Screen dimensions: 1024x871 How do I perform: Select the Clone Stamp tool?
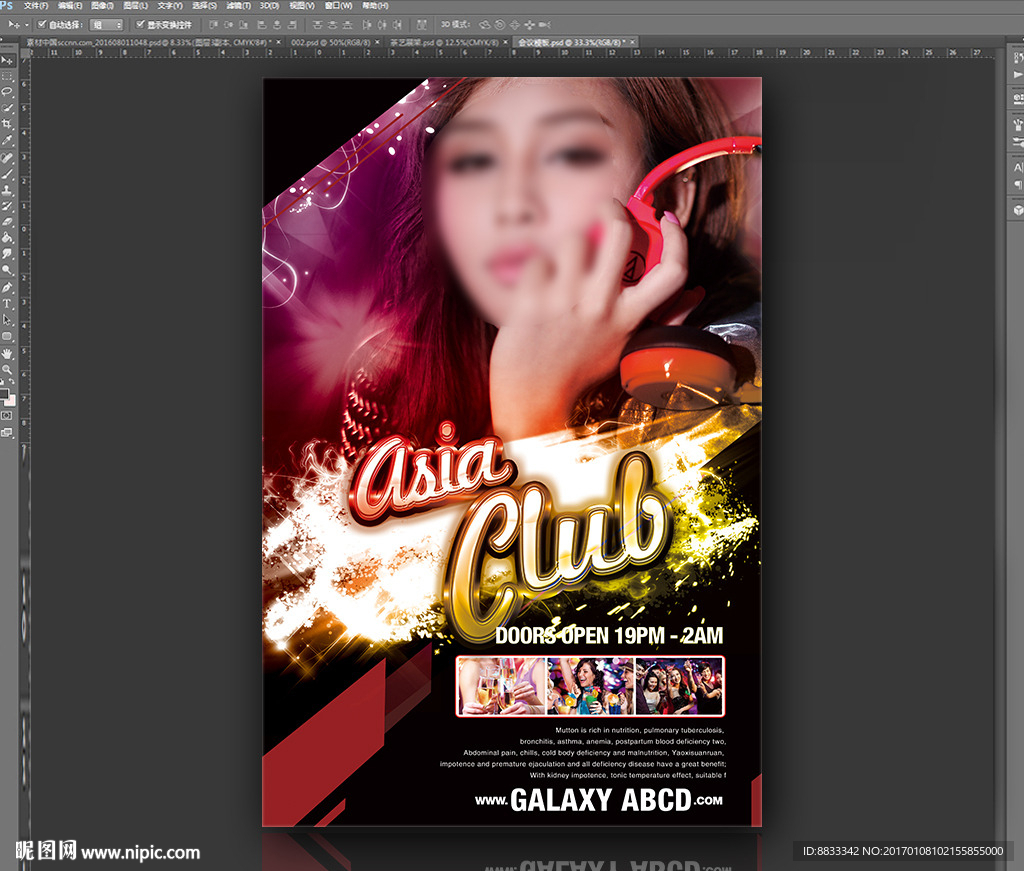pos(7,191)
